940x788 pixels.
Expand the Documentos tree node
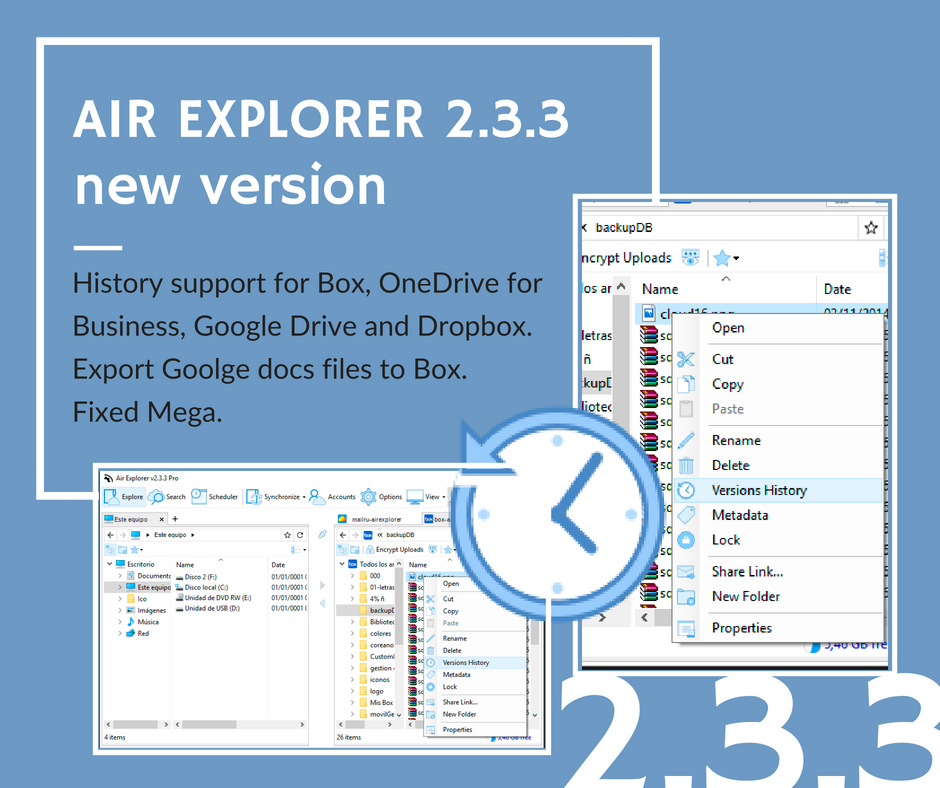pyautogui.click(x=120, y=576)
